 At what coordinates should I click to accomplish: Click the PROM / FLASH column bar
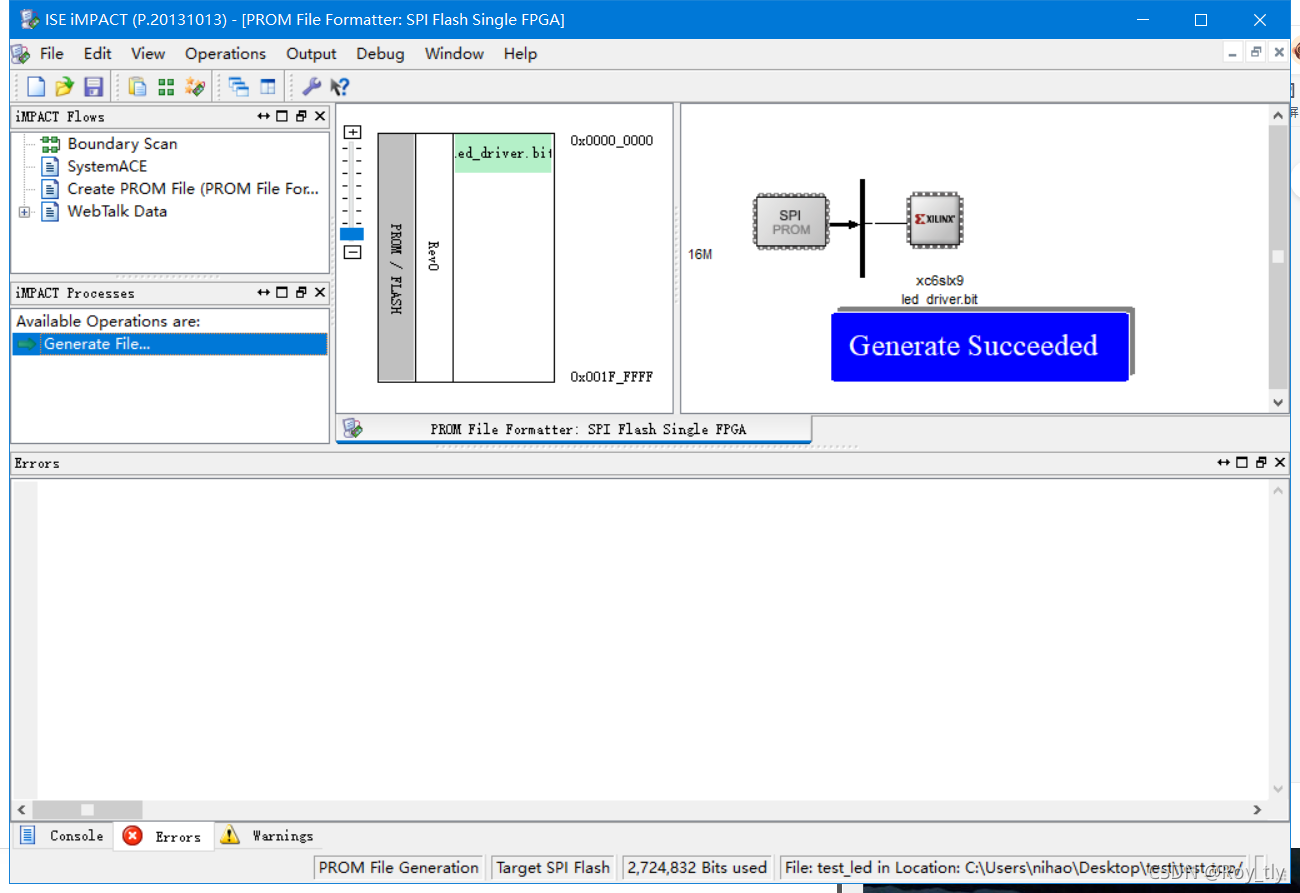396,258
